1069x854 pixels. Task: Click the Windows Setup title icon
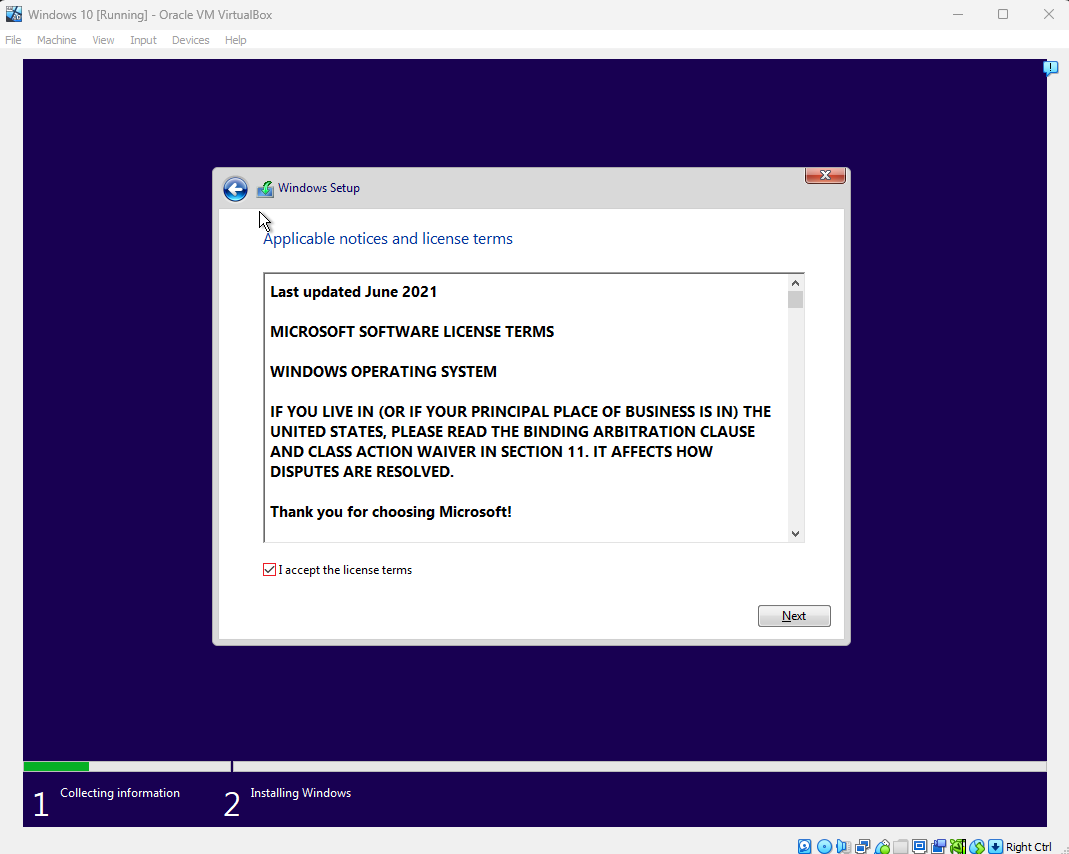tap(265, 189)
